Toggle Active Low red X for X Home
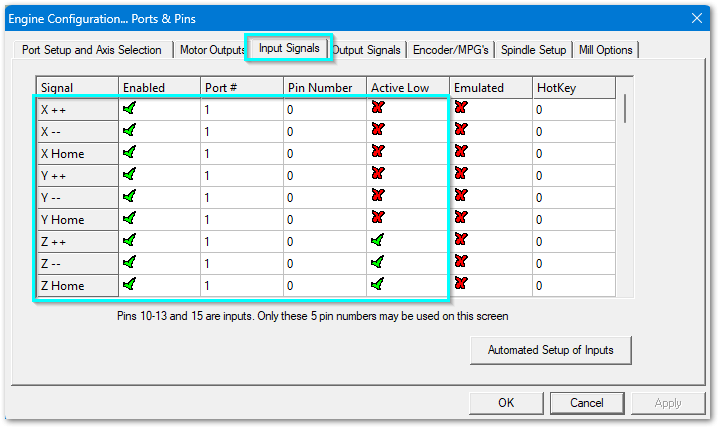The height and width of the screenshot is (428, 719). tap(376, 152)
